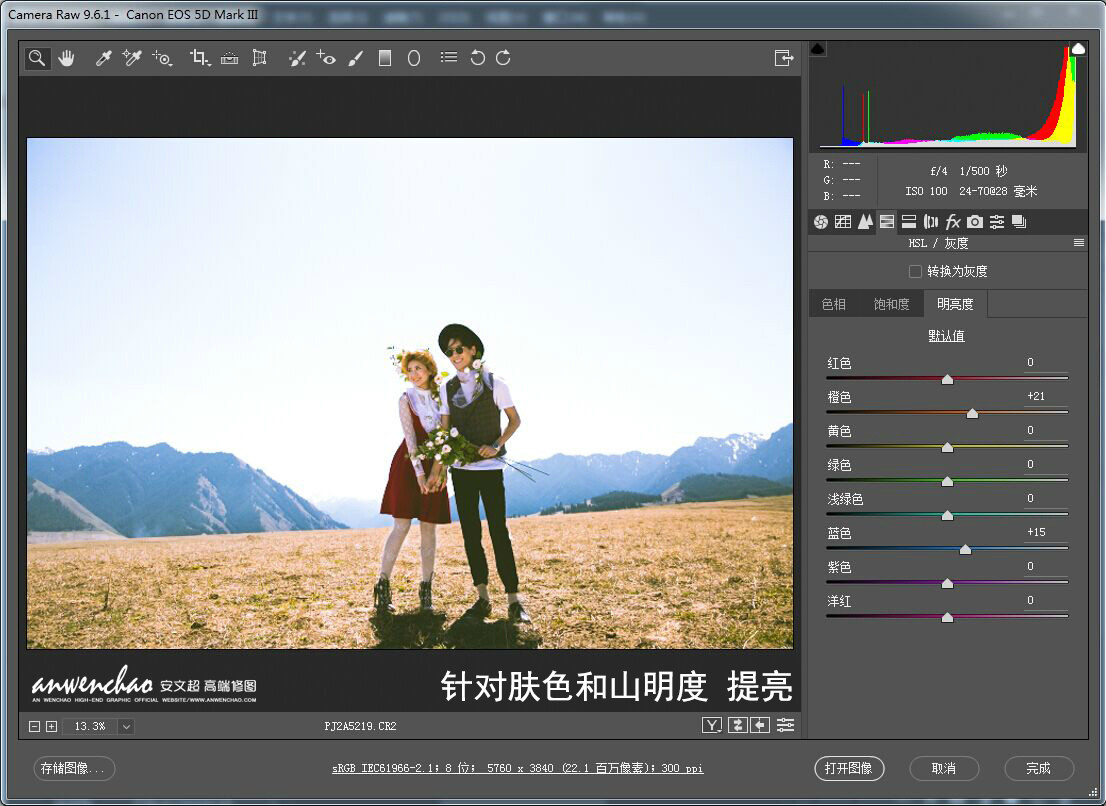Select the Spot Removal tool
Image resolution: width=1106 pixels, height=806 pixels.
coord(297,58)
